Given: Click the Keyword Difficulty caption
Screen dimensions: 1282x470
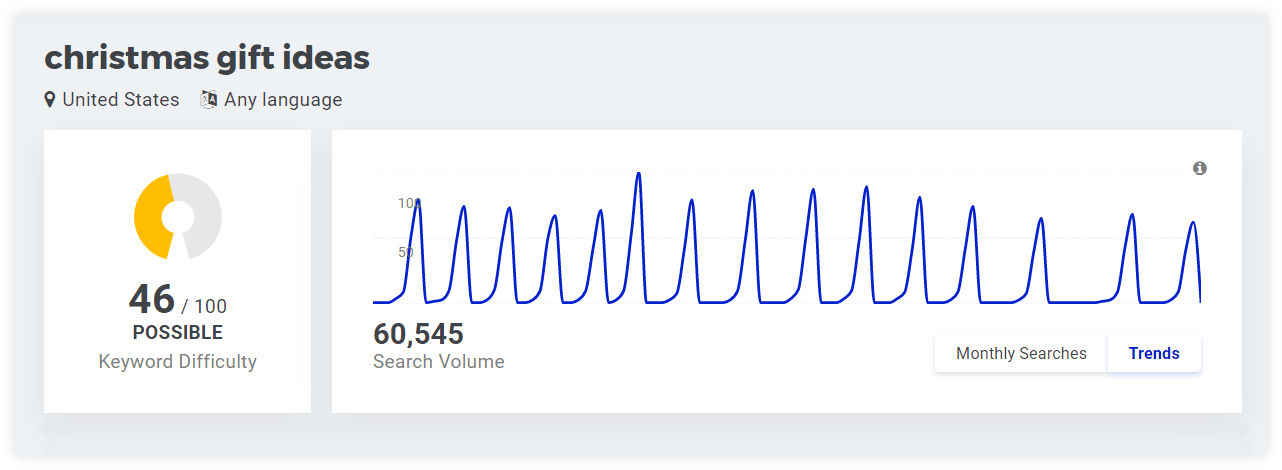Looking at the screenshot, I should point(178,362).
